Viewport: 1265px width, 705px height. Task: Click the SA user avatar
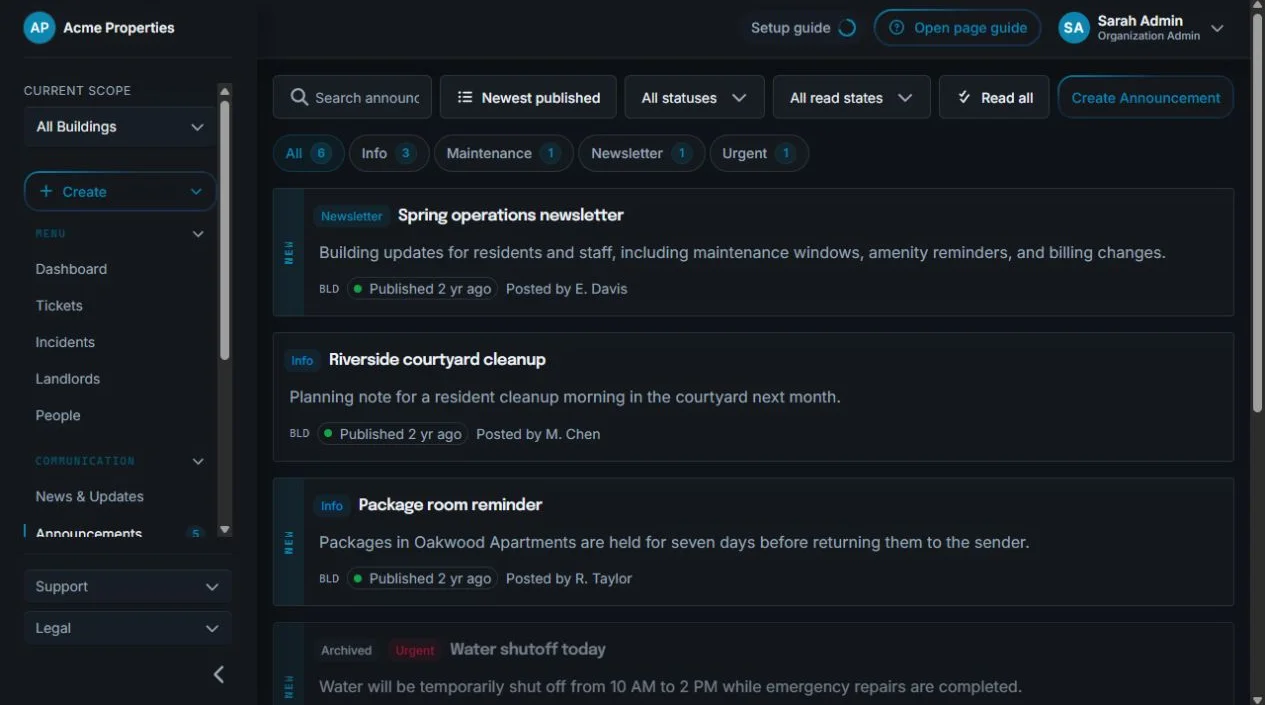(1074, 28)
